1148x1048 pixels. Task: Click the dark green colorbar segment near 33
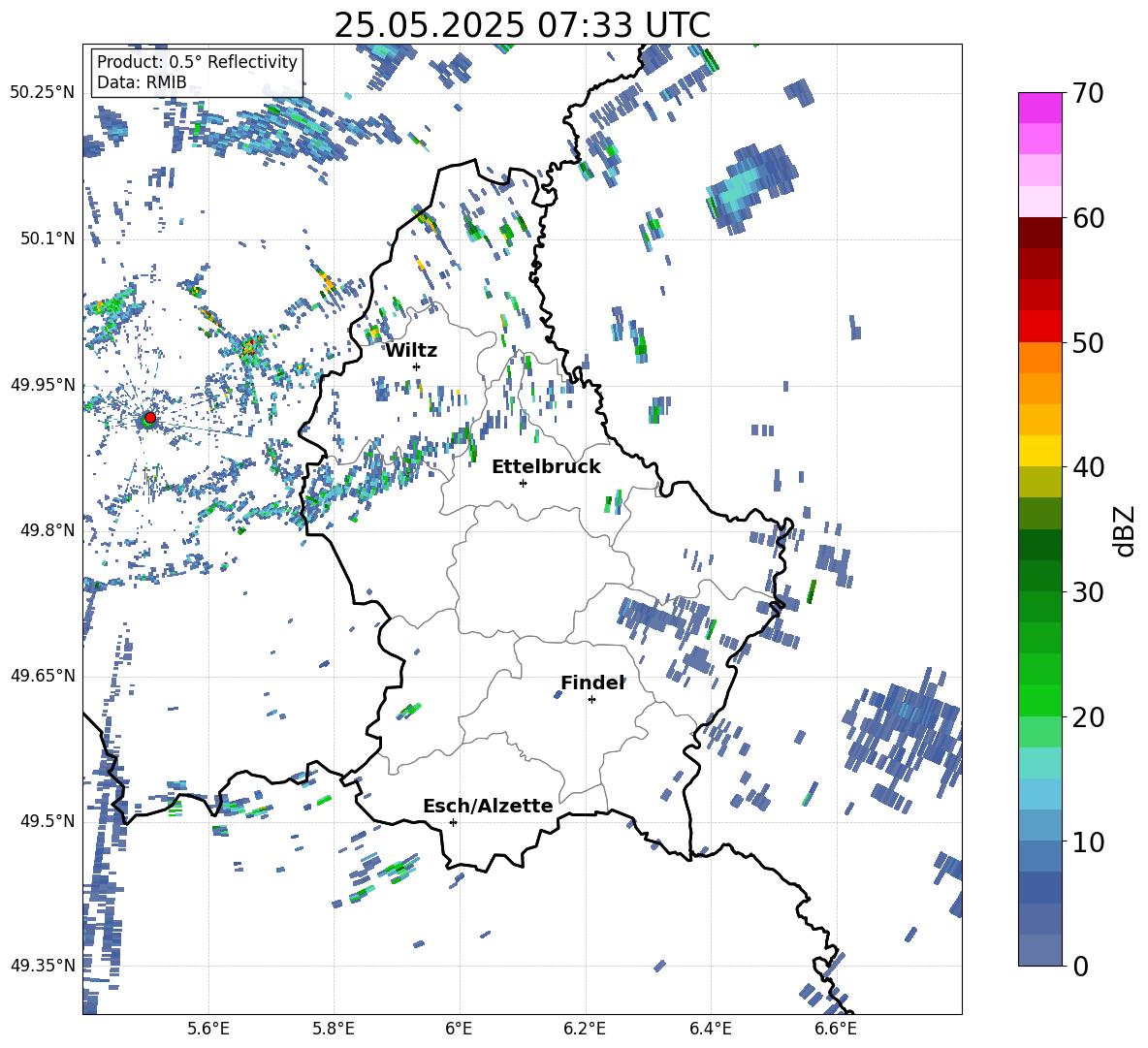1039,545
